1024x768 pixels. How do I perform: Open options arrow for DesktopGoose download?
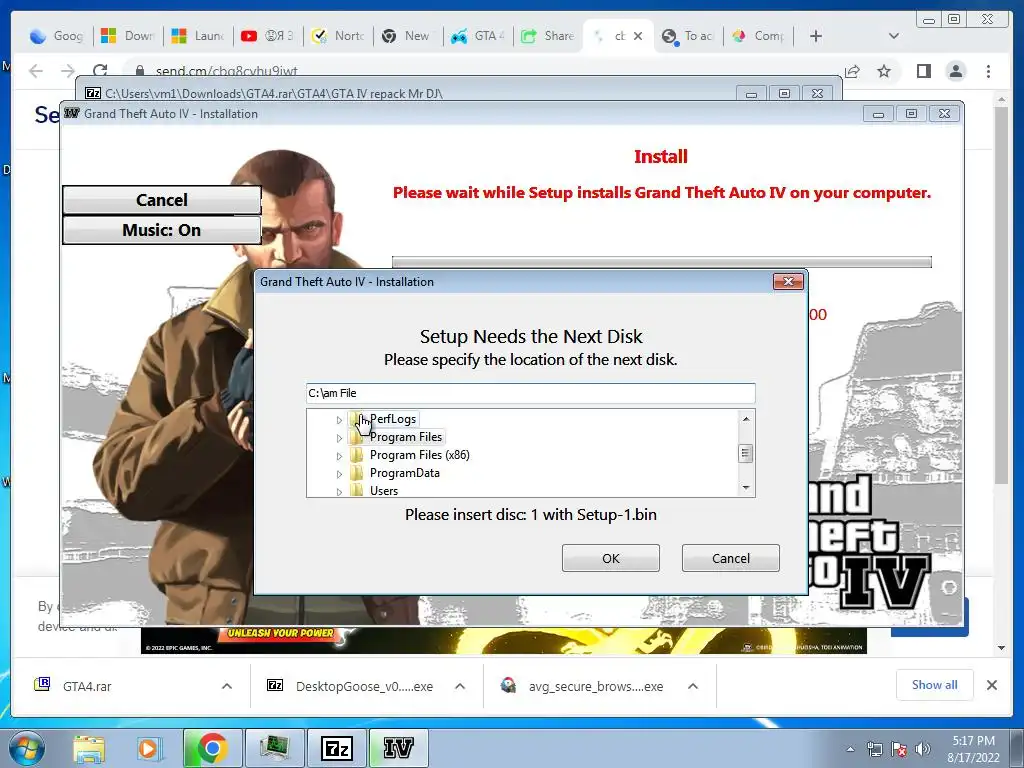click(x=460, y=686)
